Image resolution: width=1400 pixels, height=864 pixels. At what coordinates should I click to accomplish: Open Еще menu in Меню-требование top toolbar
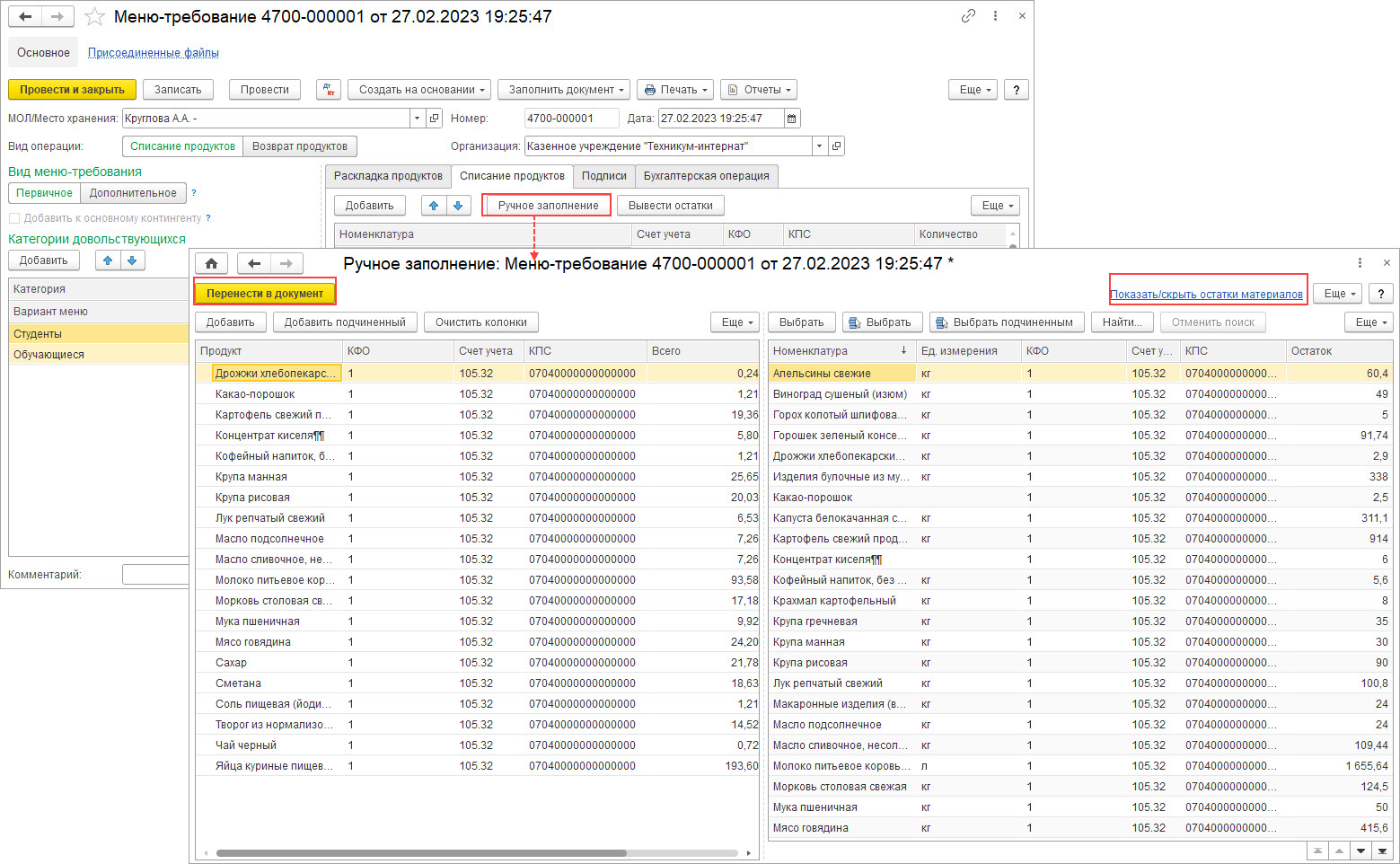click(973, 90)
